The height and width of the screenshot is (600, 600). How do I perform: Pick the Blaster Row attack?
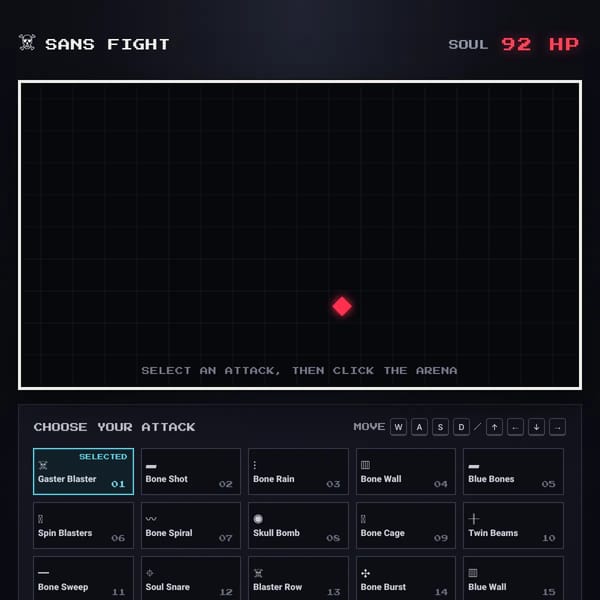(x=298, y=578)
